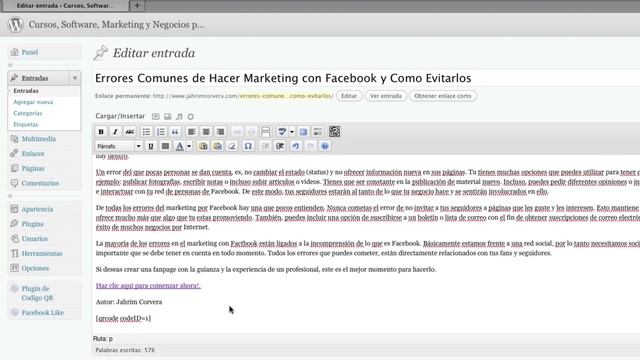Paste from Word icon

218,146
